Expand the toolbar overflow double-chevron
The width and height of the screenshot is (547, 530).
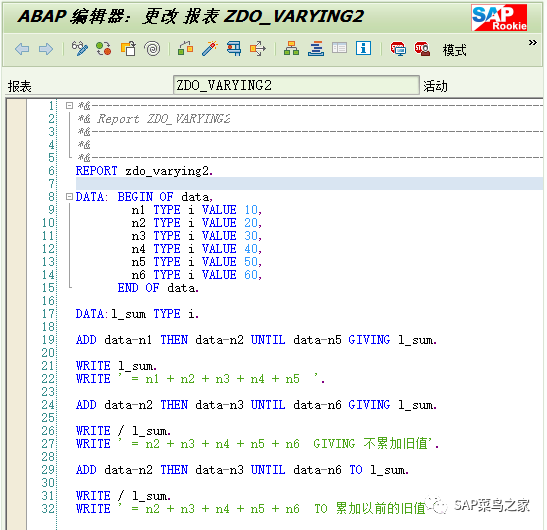point(532,43)
